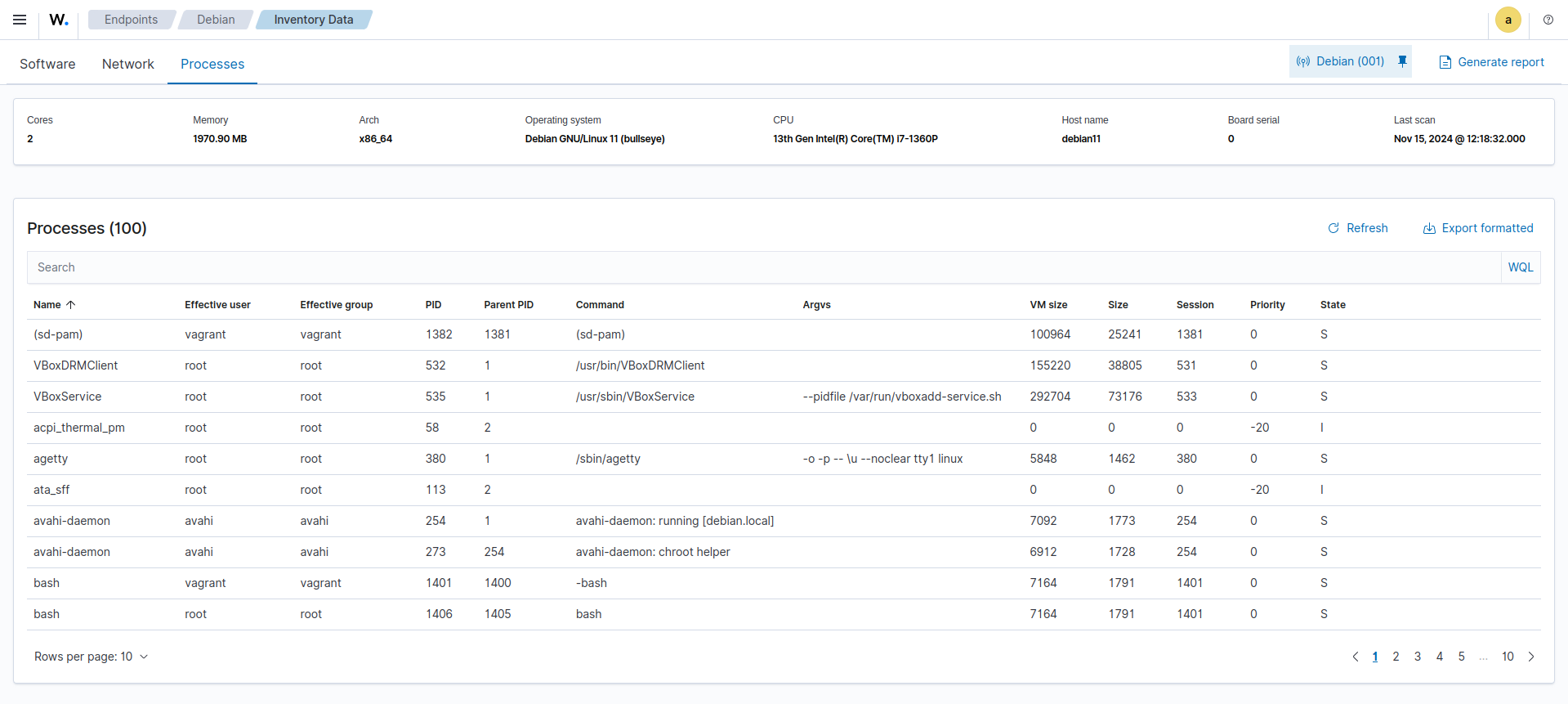Image resolution: width=1568 pixels, height=704 pixels.
Task: Switch to the Network tab
Action: coord(127,64)
